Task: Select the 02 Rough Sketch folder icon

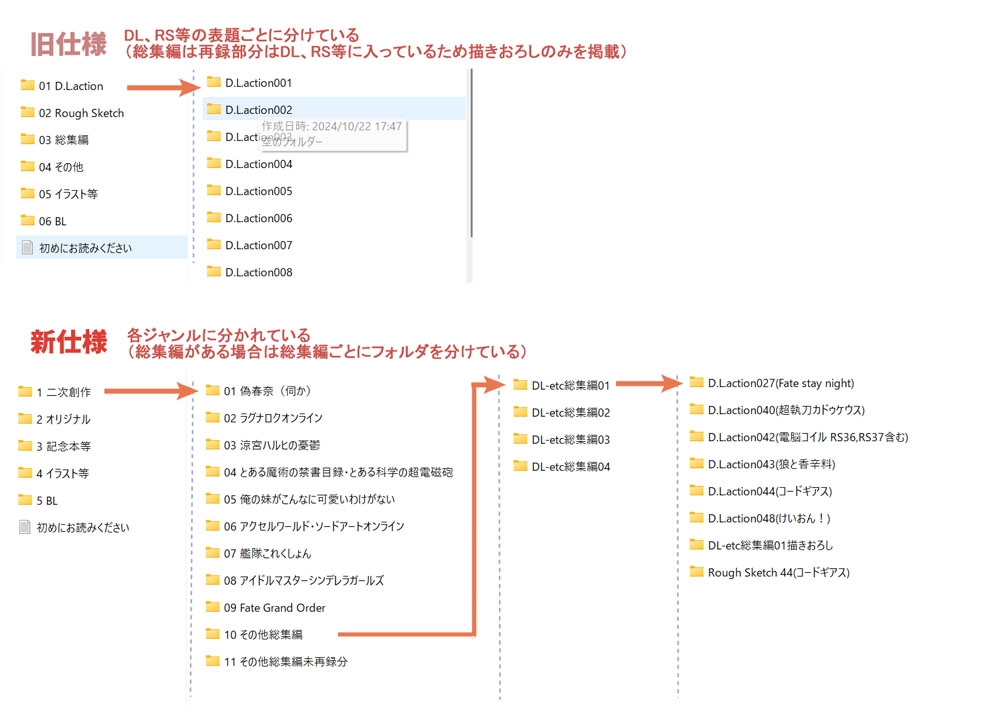Action: (27, 112)
